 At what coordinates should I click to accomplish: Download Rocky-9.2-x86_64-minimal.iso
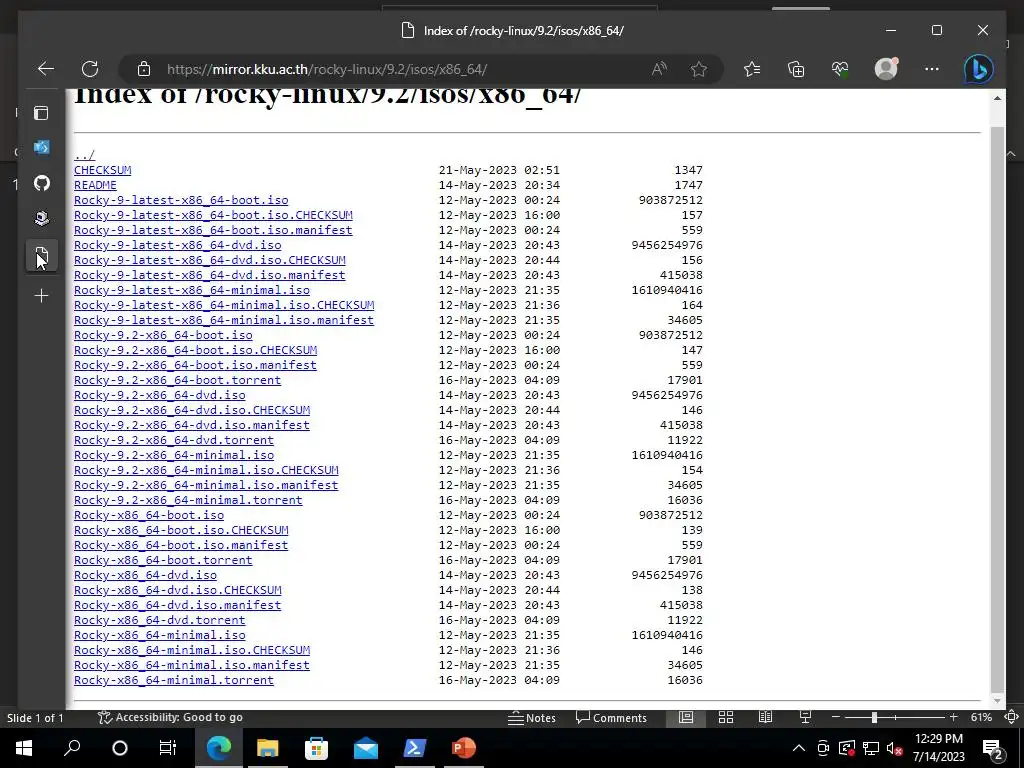click(x=174, y=455)
